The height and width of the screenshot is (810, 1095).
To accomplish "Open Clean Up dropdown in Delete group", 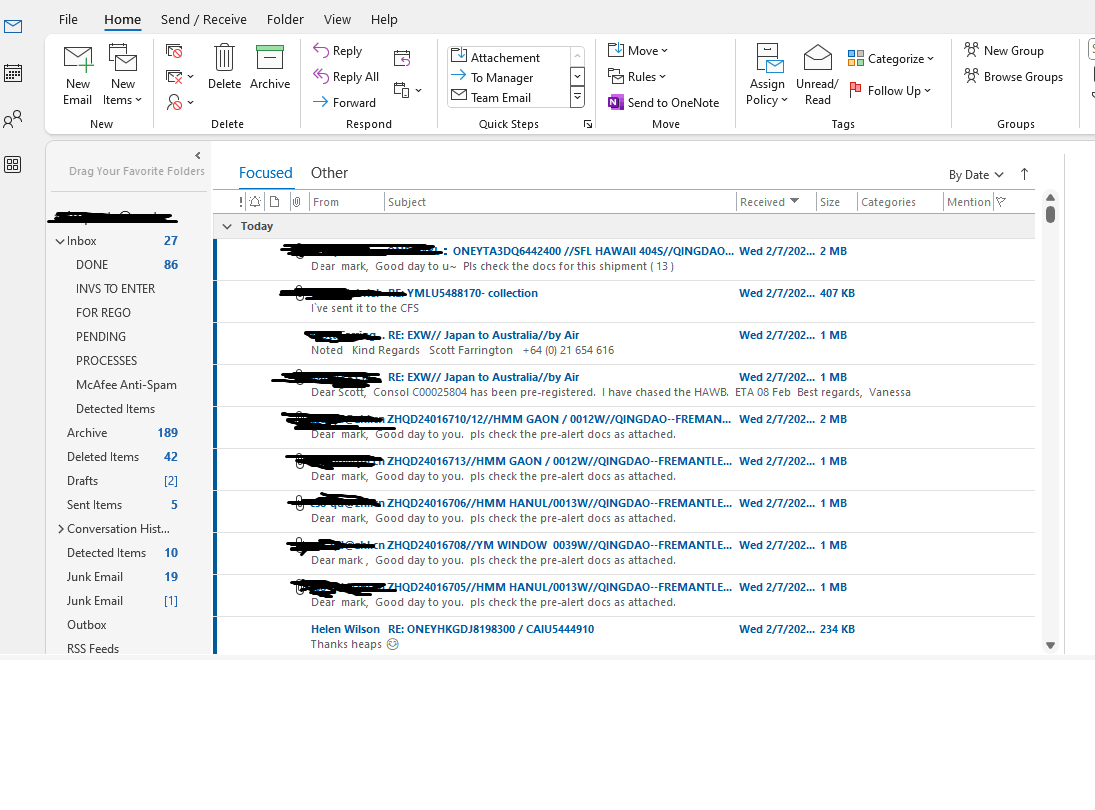I will coord(179,77).
